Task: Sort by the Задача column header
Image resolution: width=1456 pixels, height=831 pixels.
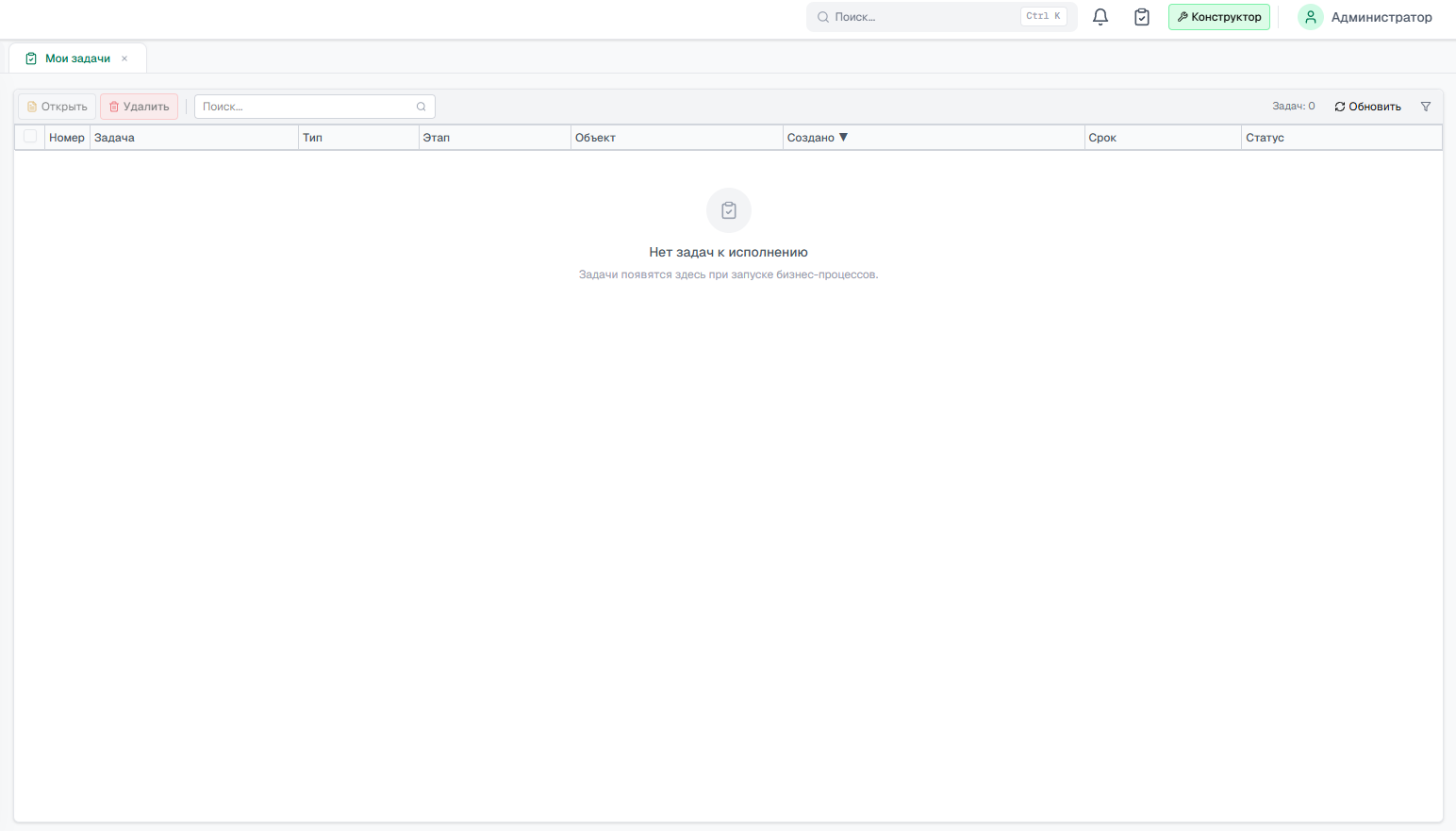Action: click(193, 138)
